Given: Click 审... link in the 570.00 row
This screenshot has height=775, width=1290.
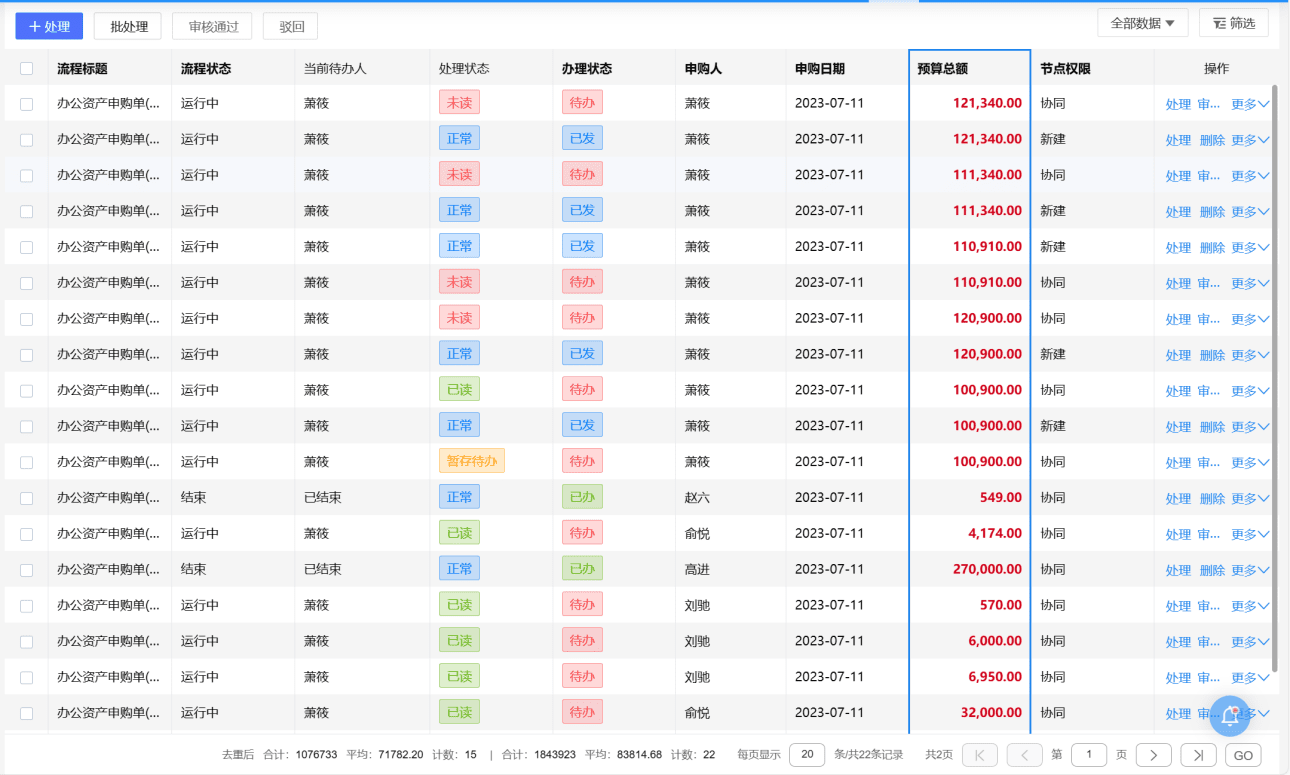Looking at the screenshot, I should pyautogui.click(x=1208, y=606).
